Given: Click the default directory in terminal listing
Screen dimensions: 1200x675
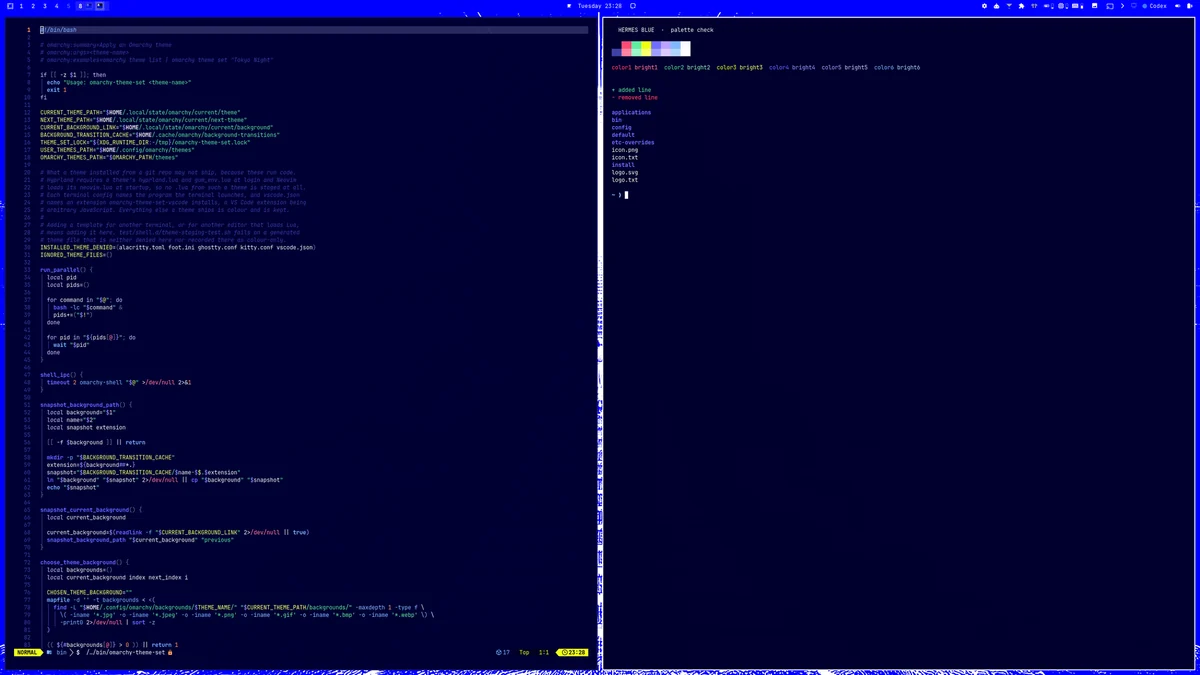Looking at the screenshot, I should coord(623,135).
